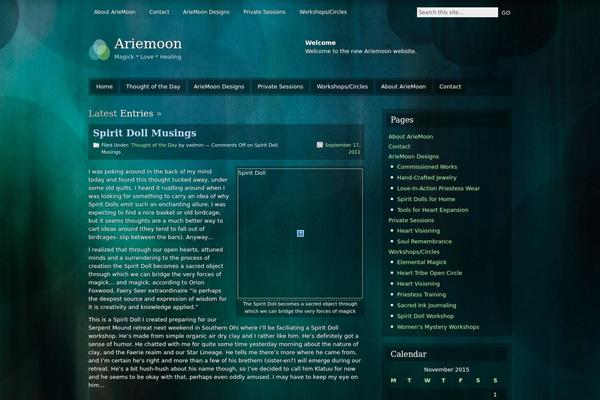Click the GO search button
Image resolution: width=600 pixels, height=400 pixels.
point(506,13)
